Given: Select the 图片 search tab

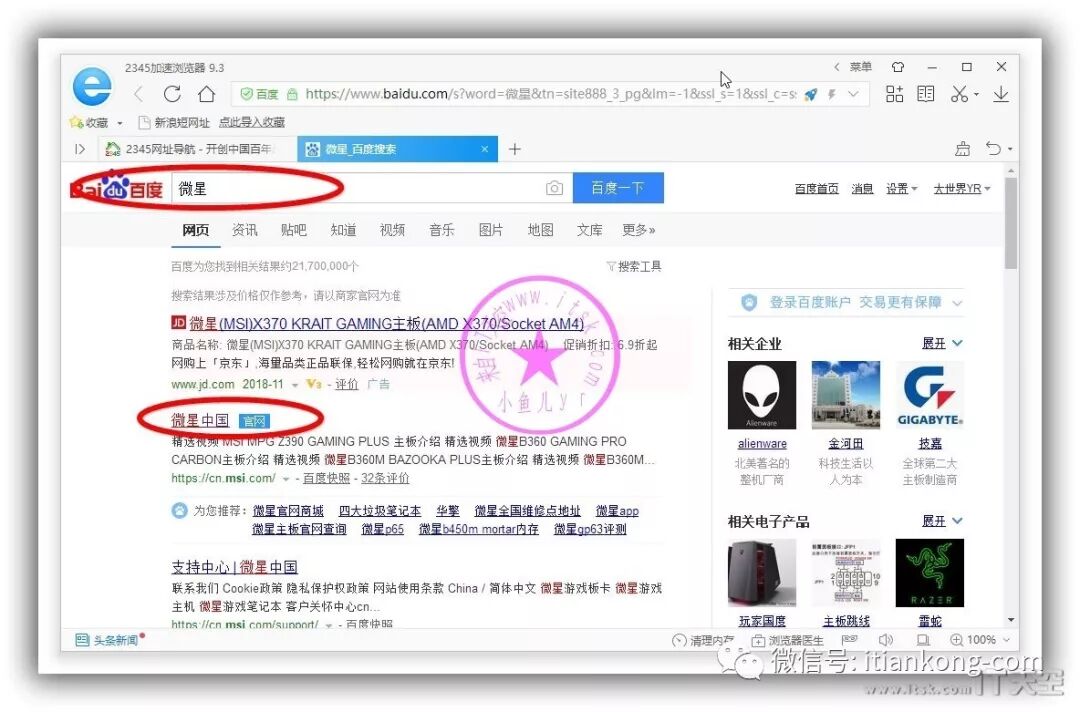Looking at the screenshot, I should click(490, 230).
